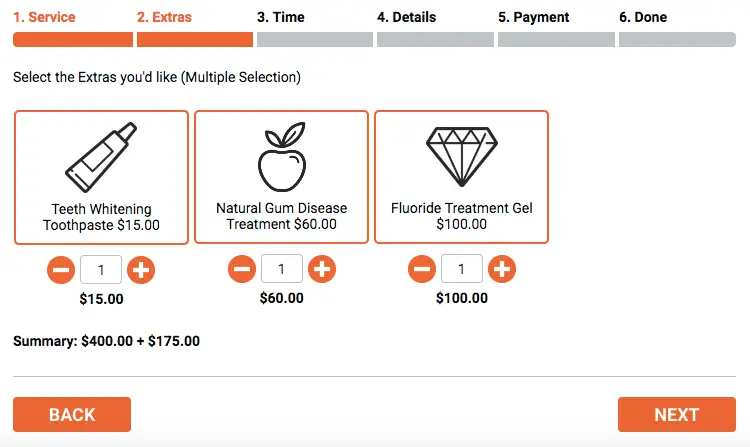Select the 5. Payment step tab
Image resolution: width=750 pixels, height=447 pixels.
click(x=534, y=17)
